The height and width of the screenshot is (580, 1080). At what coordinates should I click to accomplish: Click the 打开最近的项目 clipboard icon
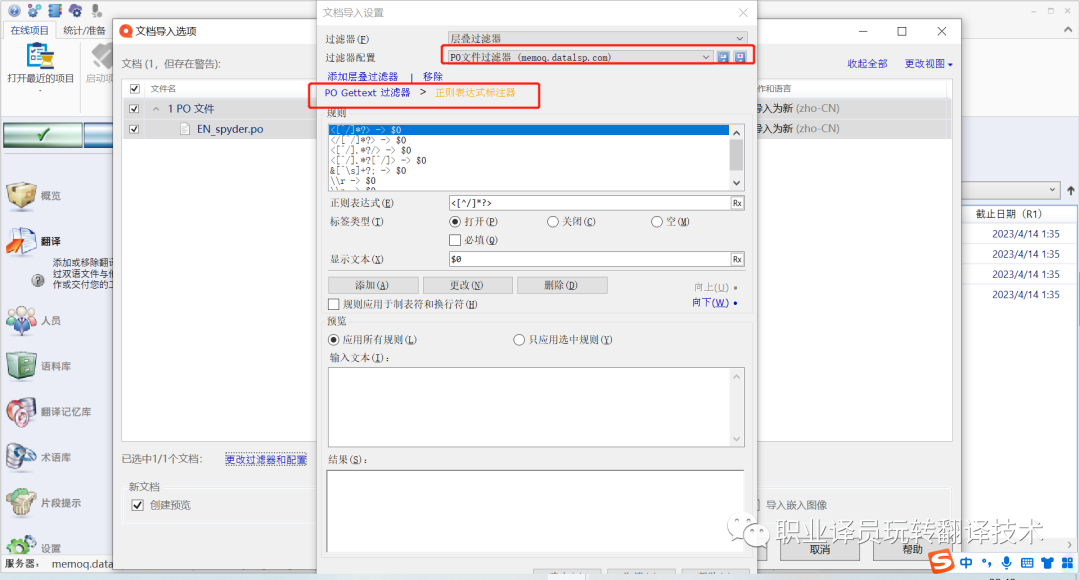40,56
